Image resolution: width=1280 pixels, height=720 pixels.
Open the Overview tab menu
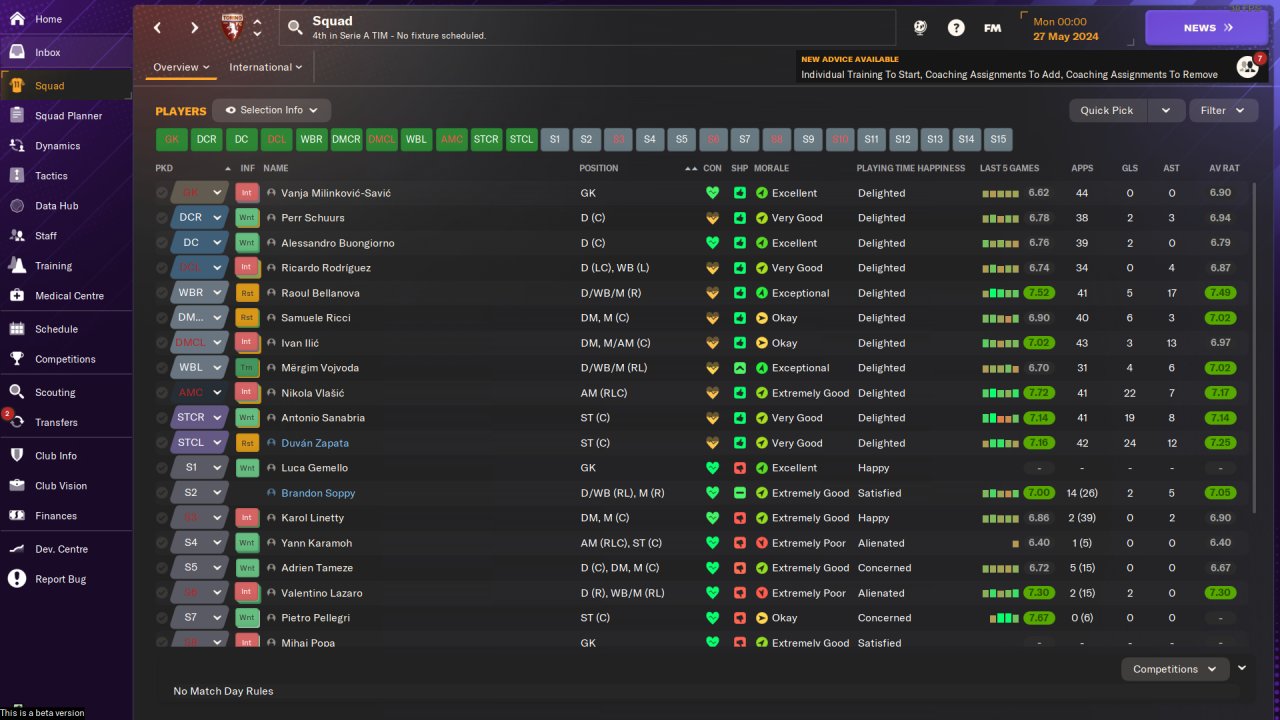(x=181, y=67)
